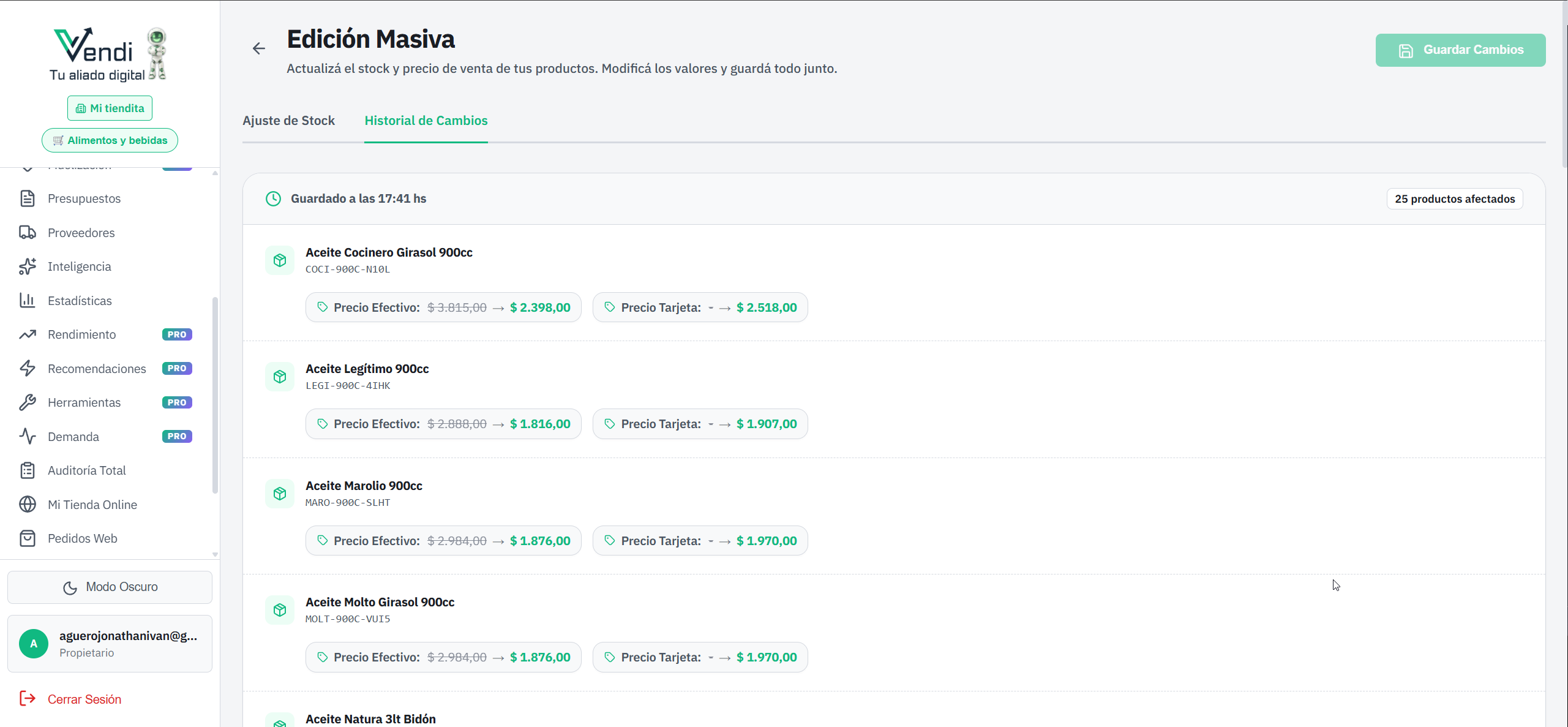The height and width of the screenshot is (727, 1568).
Task: Click the Herramientas wrench icon
Action: (28, 402)
